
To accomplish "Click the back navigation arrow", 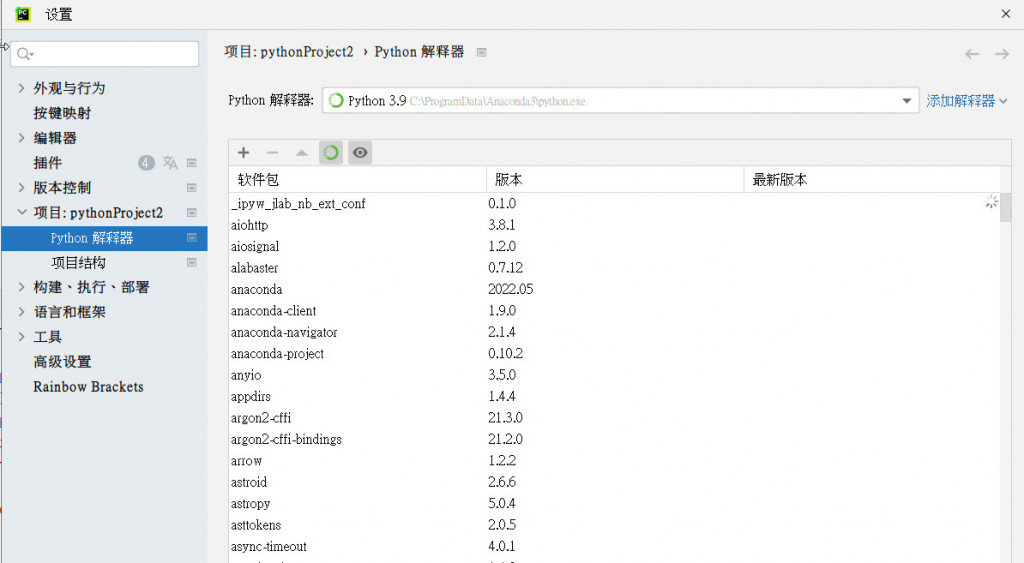I will [x=972, y=54].
